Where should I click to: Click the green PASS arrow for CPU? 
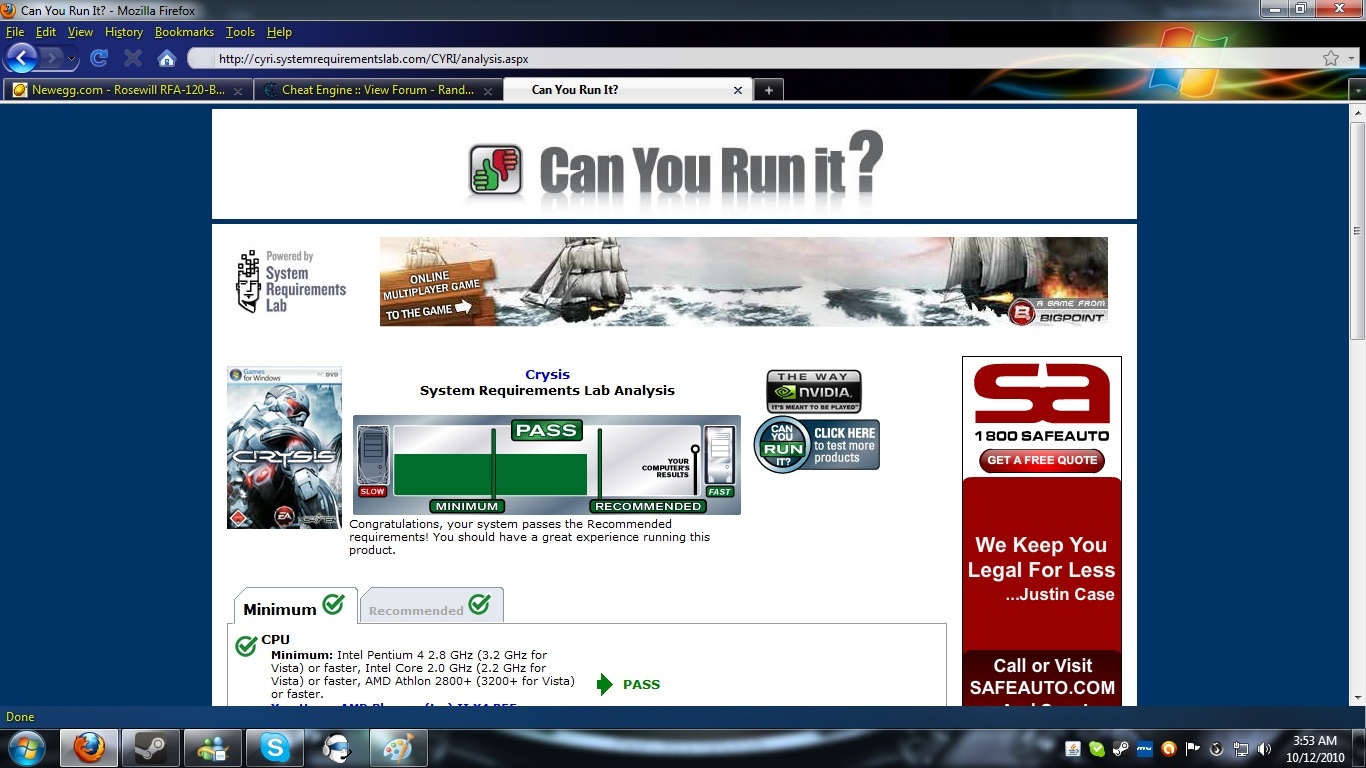pos(605,684)
